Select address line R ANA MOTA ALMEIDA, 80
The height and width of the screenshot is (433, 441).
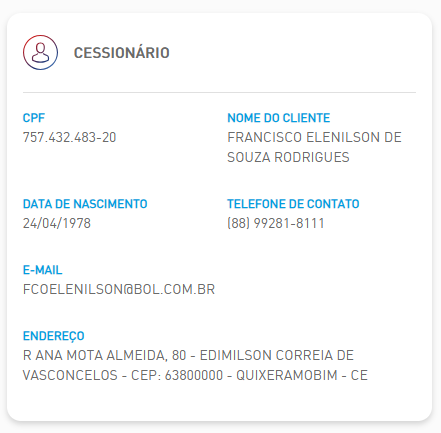click(x=104, y=356)
